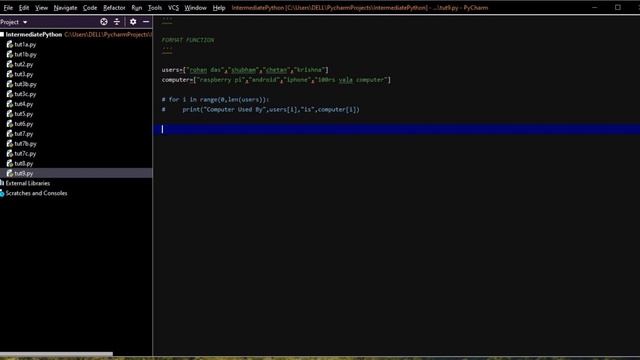Image resolution: width=640 pixels, height=360 pixels.
Task: Open Project panel settings gear
Action: [x=133, y=22]
